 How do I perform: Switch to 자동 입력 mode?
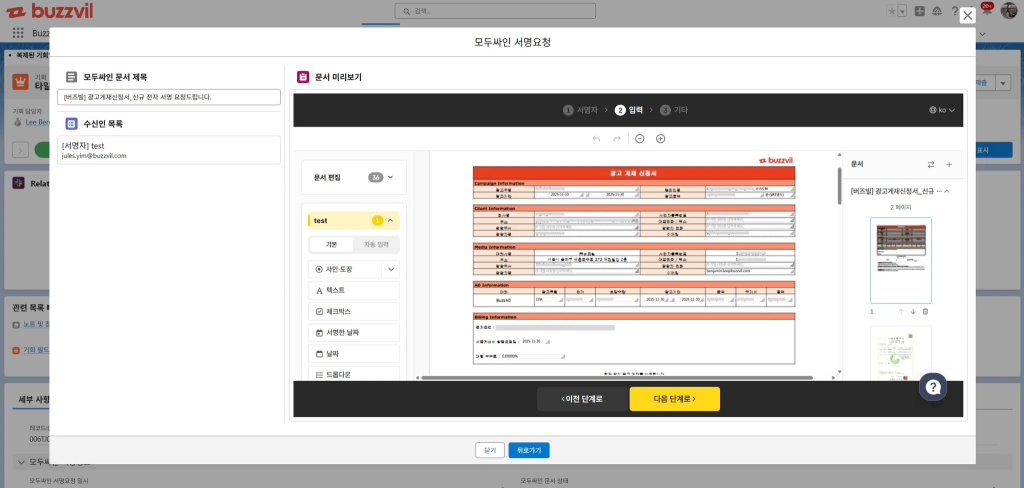pos(376,244)
